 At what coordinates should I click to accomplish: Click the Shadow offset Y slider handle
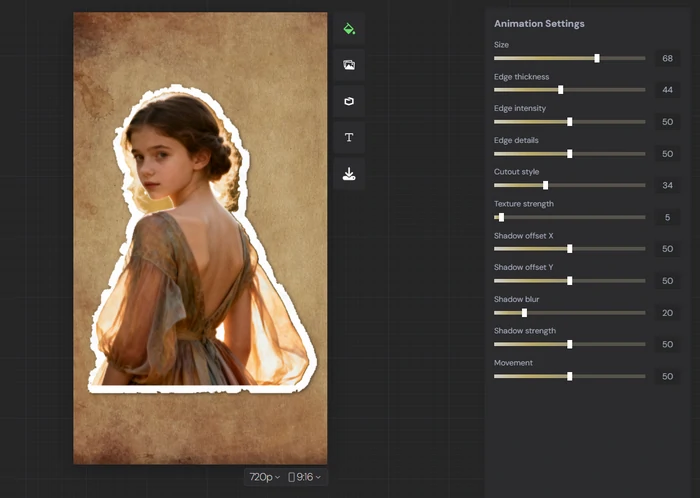[570, 281]
